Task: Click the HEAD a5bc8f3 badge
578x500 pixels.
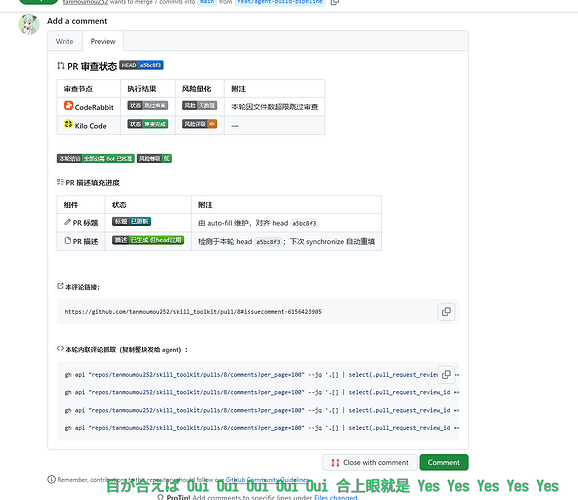Action: point(142,65)
